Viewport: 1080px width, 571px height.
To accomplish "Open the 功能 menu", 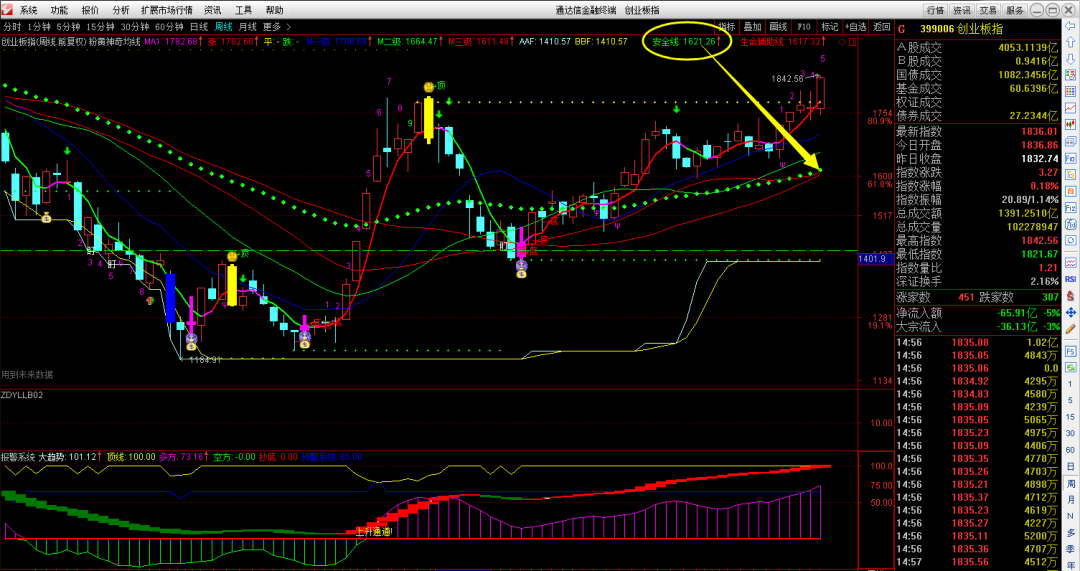I will [59, 10].
